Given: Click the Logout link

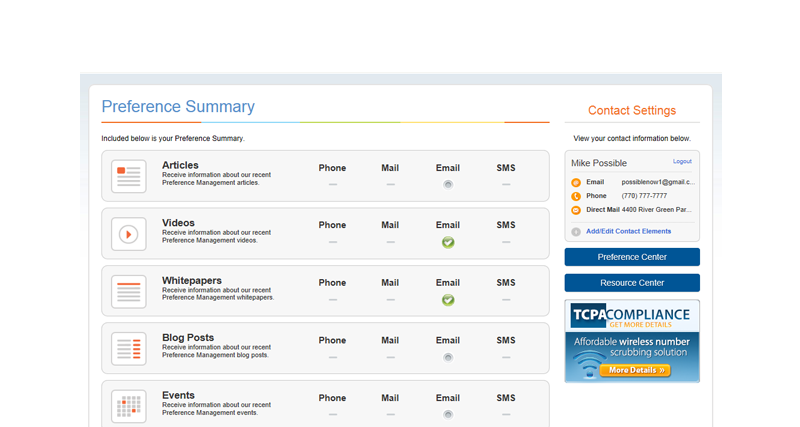Looking at the screenshot, I should (x=682, y=161).
